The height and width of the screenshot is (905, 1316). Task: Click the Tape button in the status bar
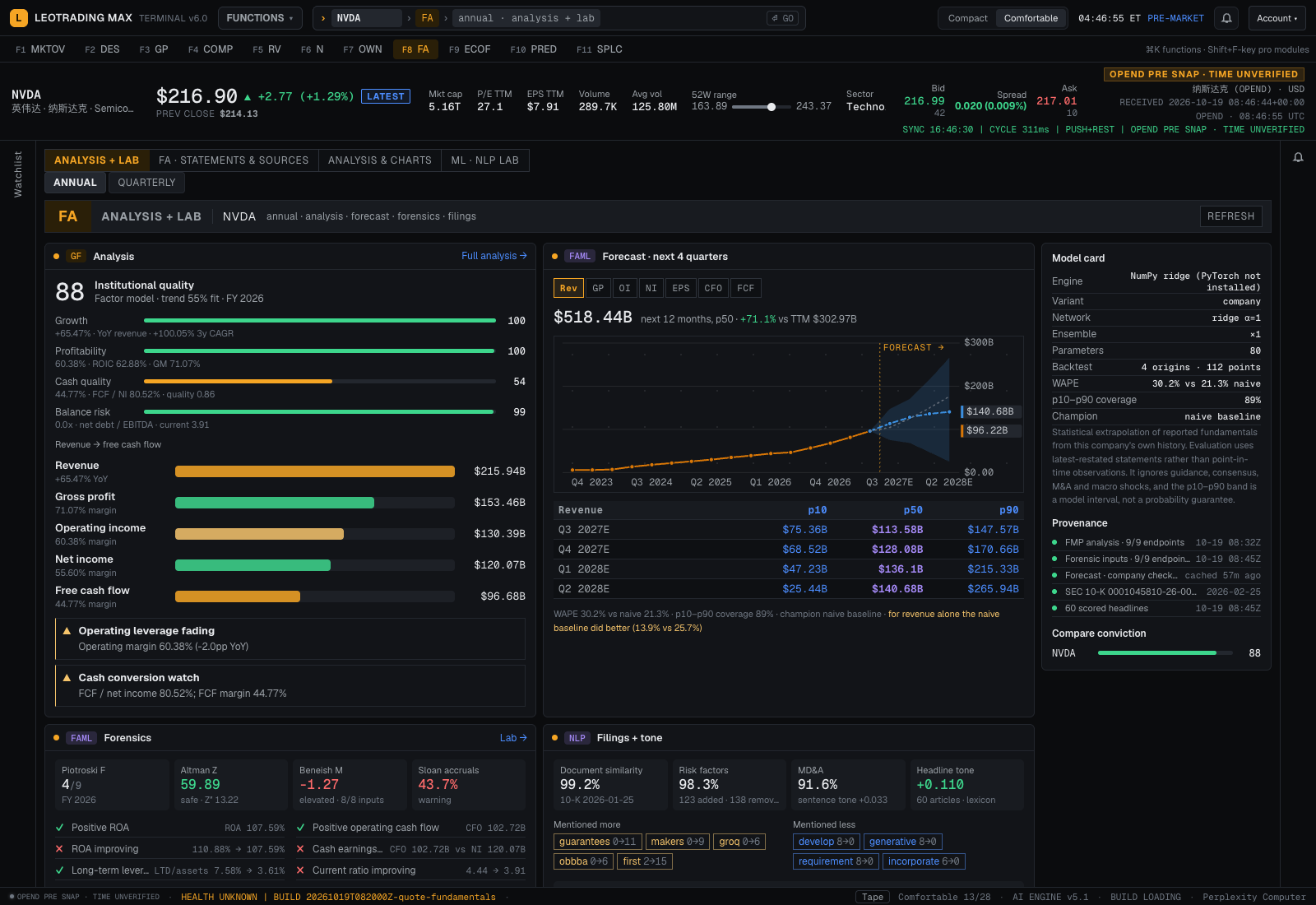(873, 897)
